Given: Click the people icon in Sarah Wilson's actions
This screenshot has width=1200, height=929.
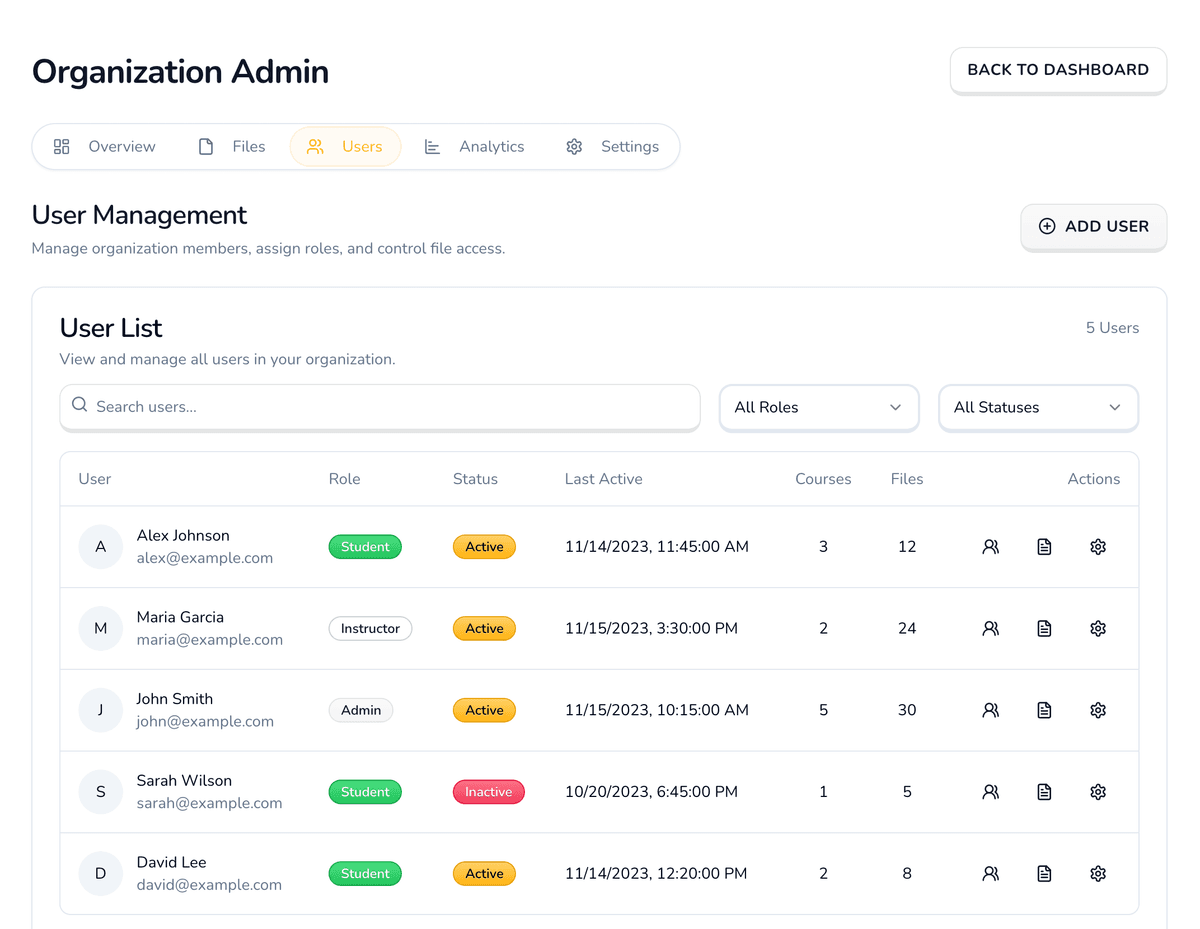Looking at the screenshot, I should click(990, 791).
